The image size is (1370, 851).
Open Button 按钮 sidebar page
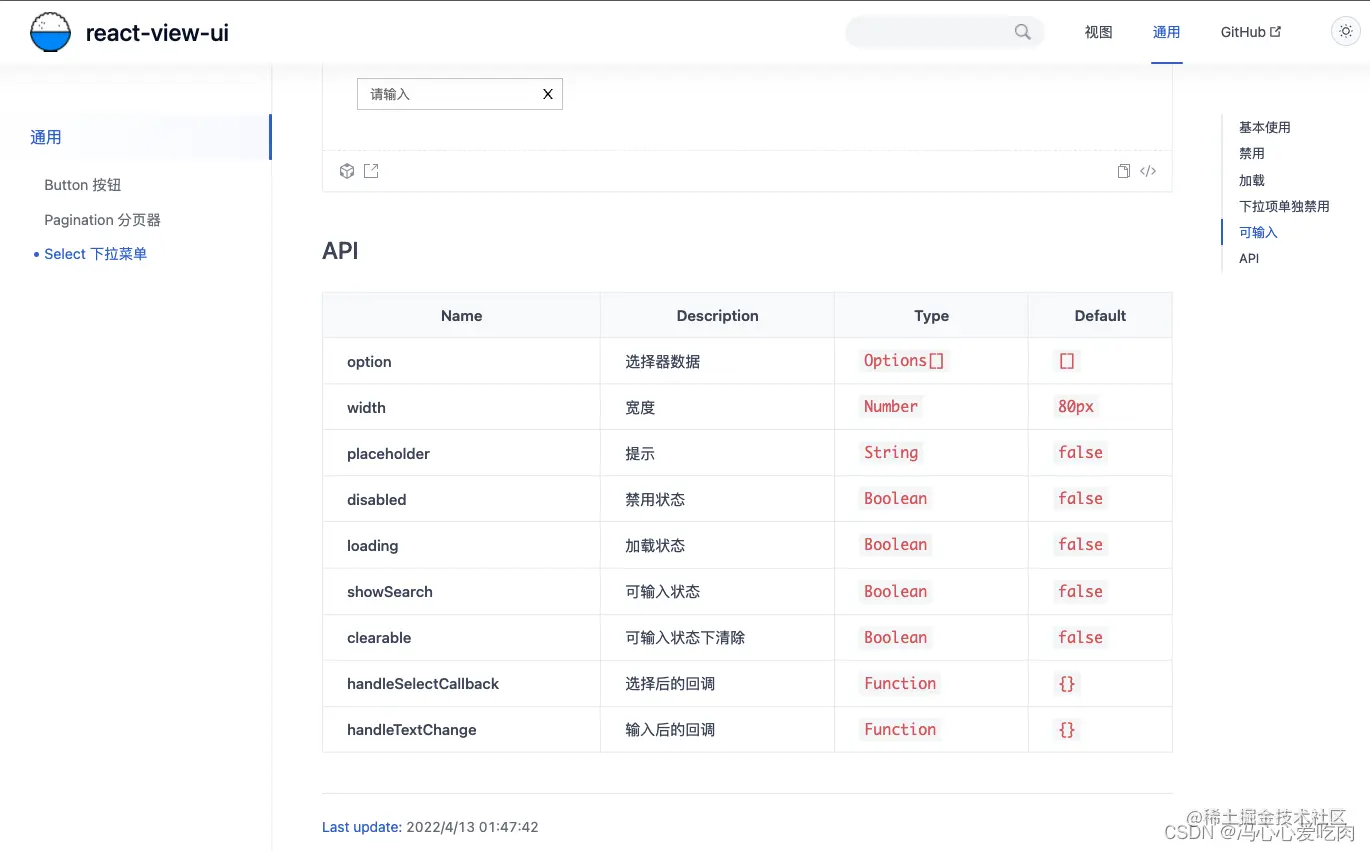pyautogui.click(x=83, y=185)
